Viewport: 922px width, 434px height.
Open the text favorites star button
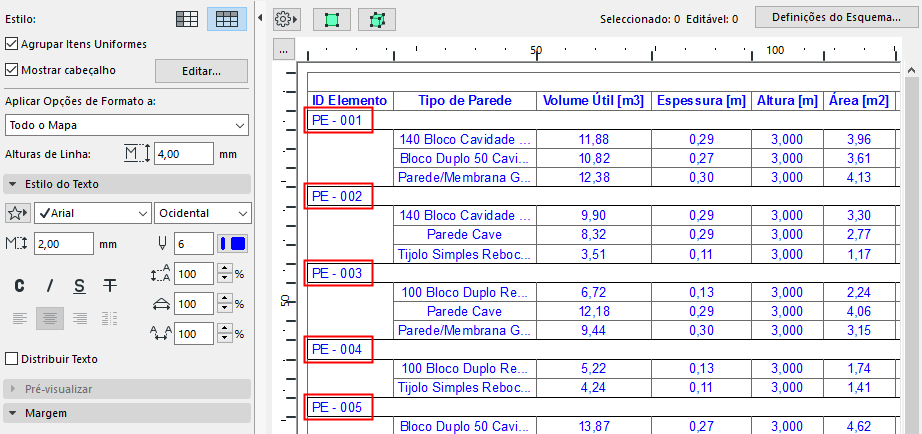[18, 213]
